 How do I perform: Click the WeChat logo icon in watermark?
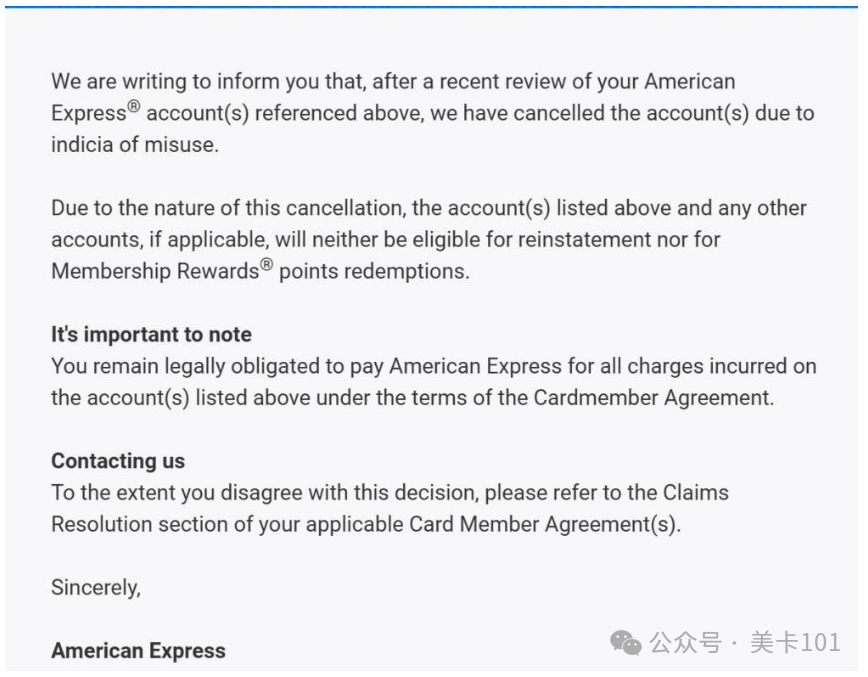pyautogui.click(x=626, y=643)
